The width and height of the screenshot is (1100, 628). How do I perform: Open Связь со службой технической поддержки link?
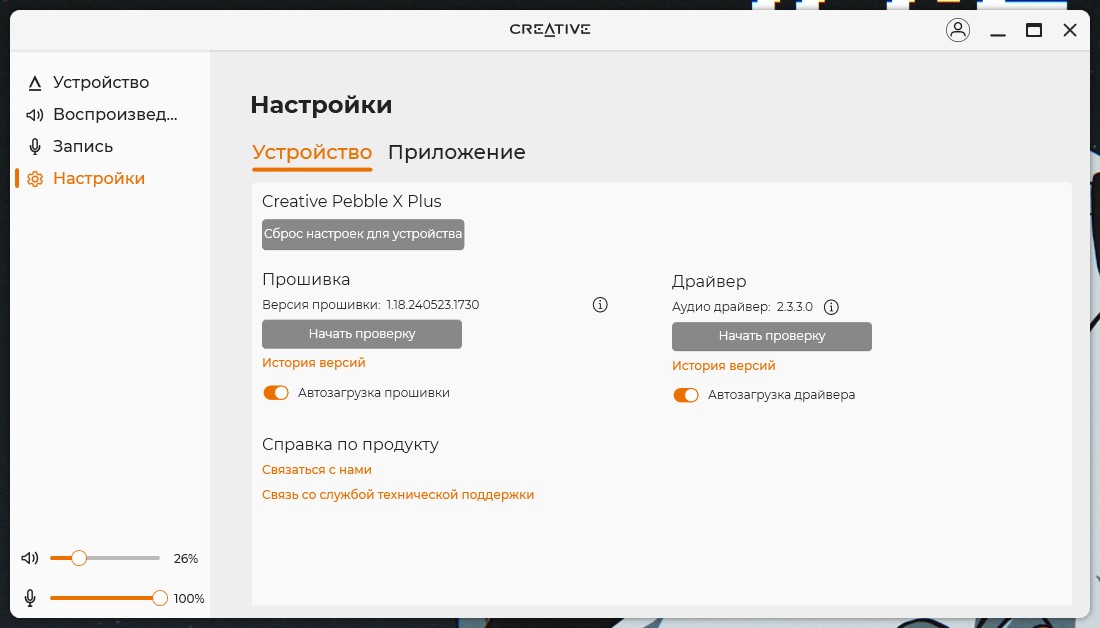[398, 495]
